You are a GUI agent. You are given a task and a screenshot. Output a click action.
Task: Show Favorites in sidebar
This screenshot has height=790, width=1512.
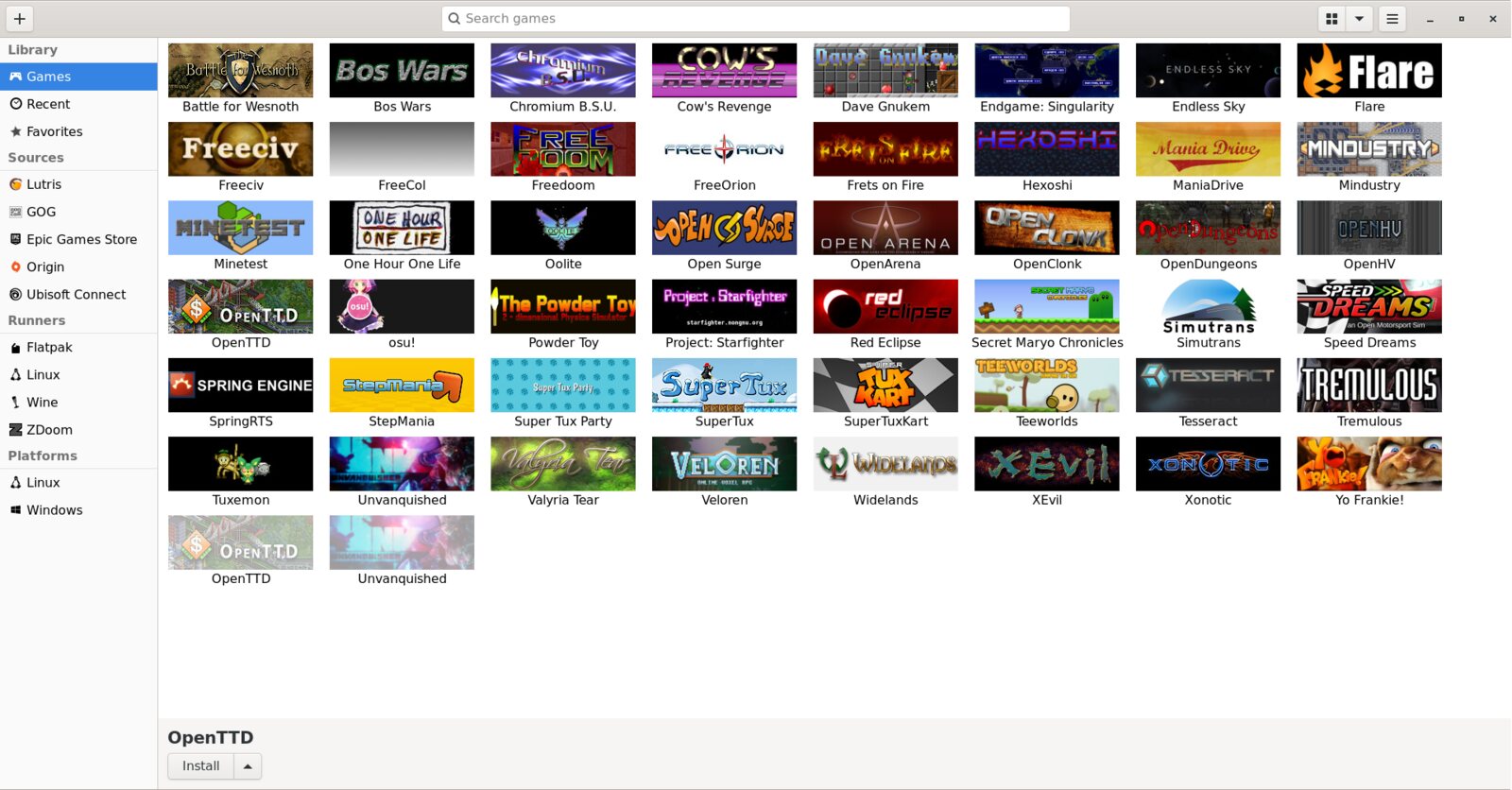[x=78, y=131]
